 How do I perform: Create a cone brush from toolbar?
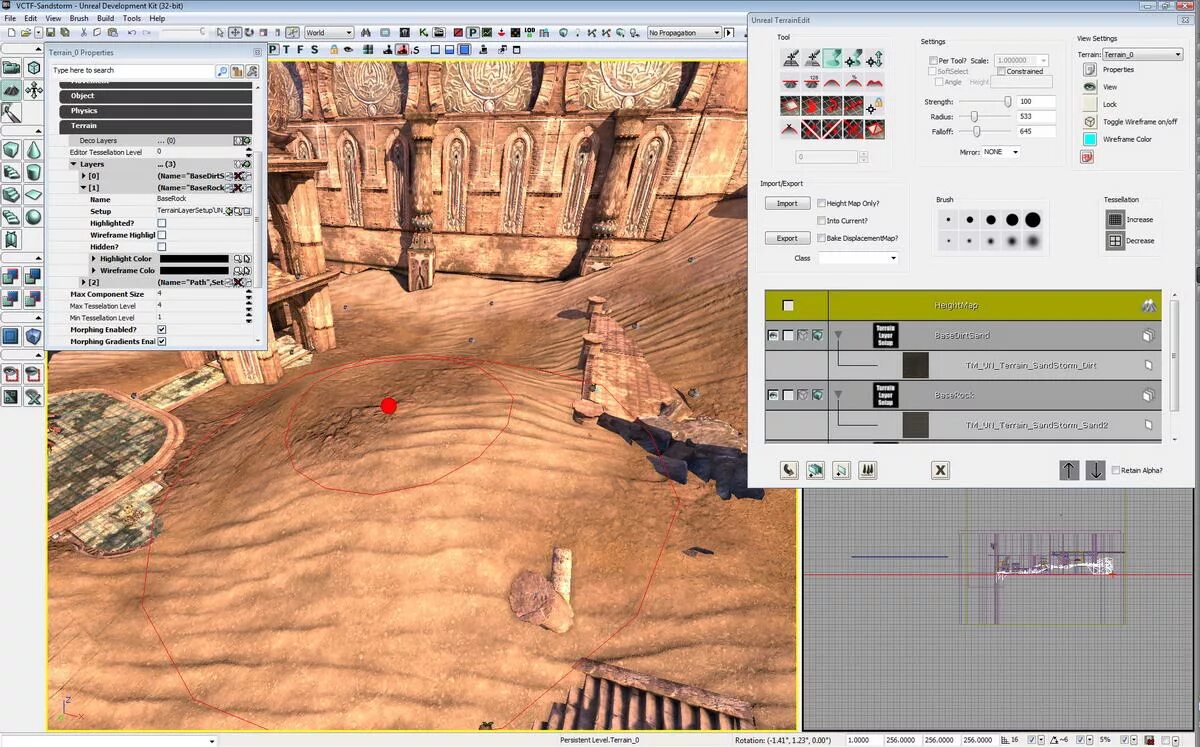point(34,150)
